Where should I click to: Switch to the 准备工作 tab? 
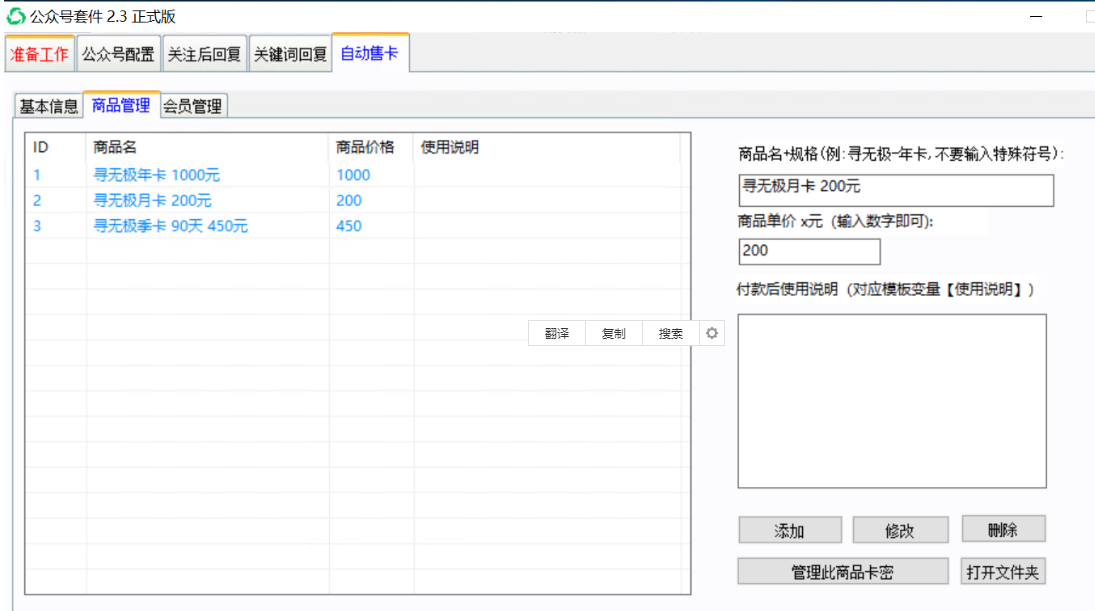(x=39, y=54)
